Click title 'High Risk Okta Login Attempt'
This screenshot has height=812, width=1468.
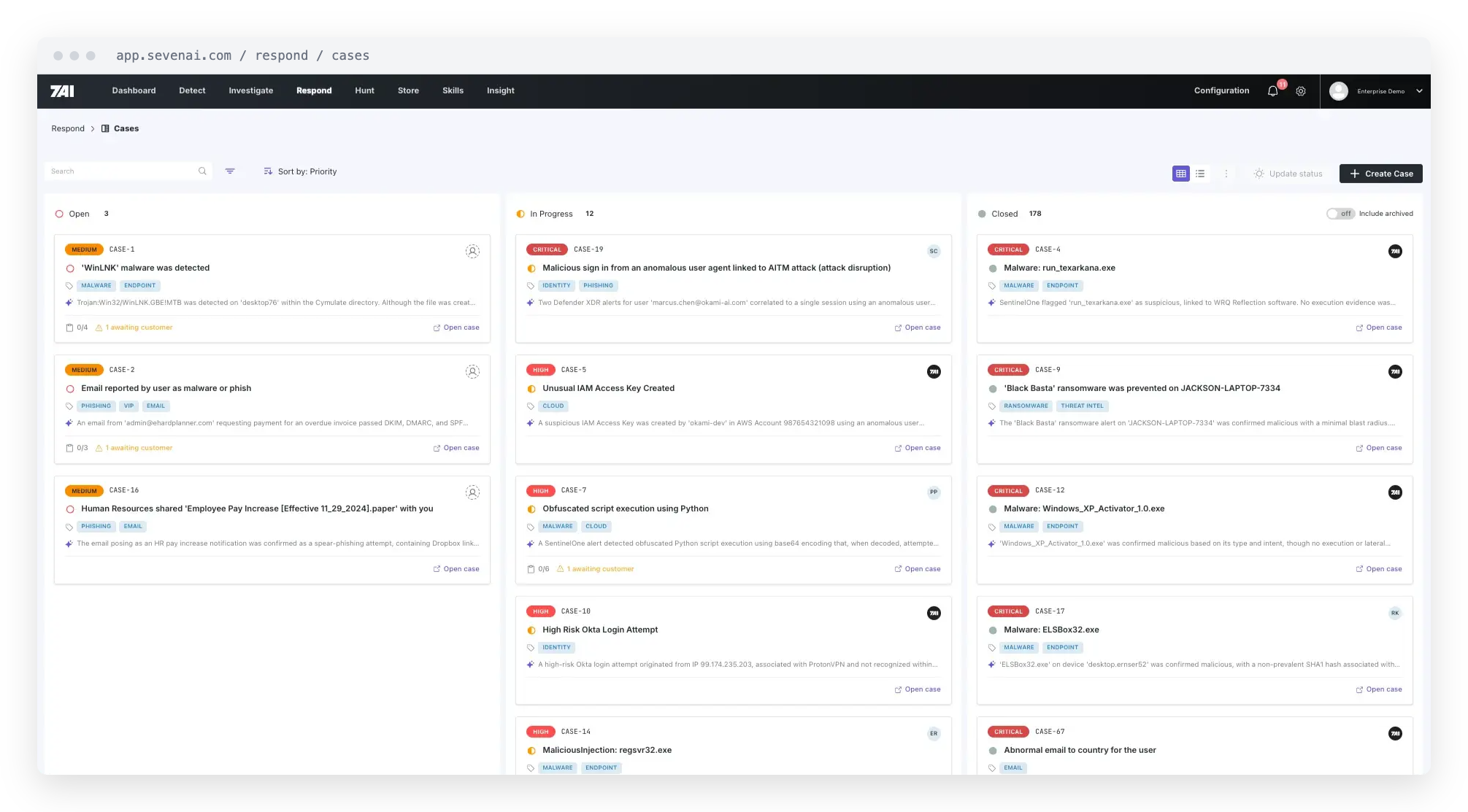click(600, 630)
